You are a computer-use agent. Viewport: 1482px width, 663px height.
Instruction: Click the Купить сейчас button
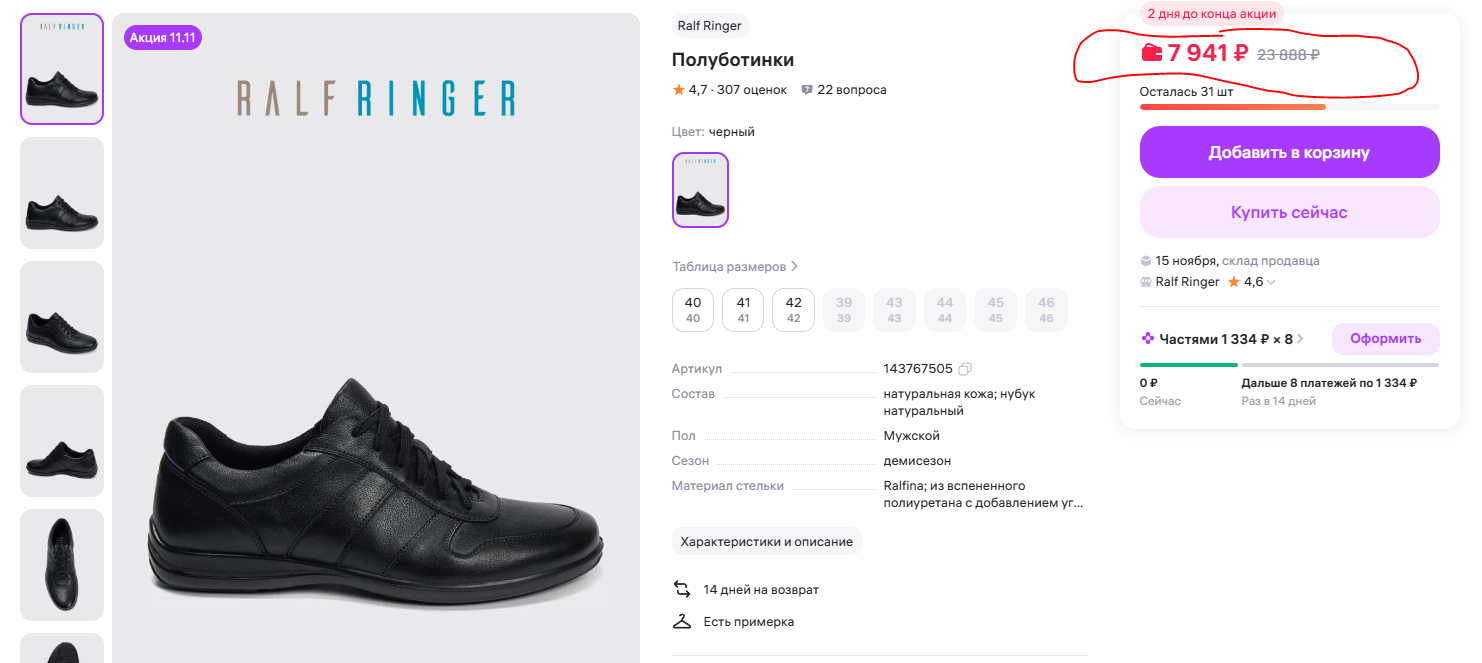click(x=1289, y=212)
